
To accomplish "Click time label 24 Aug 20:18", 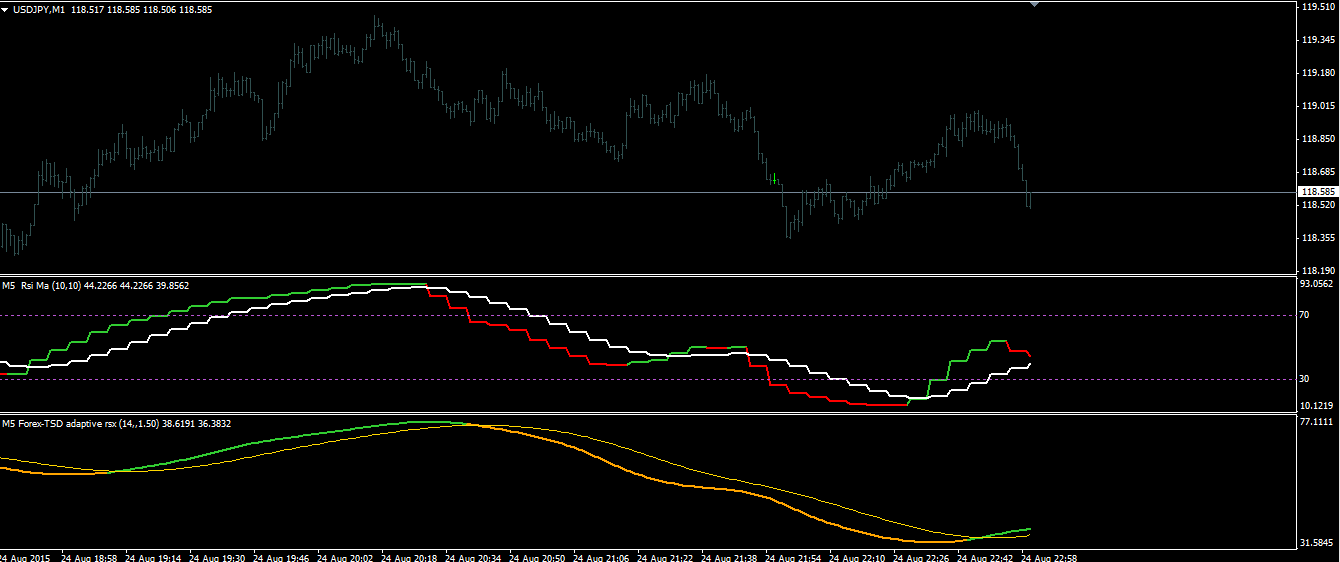I will pyautogui.click(x=411, y=556).
